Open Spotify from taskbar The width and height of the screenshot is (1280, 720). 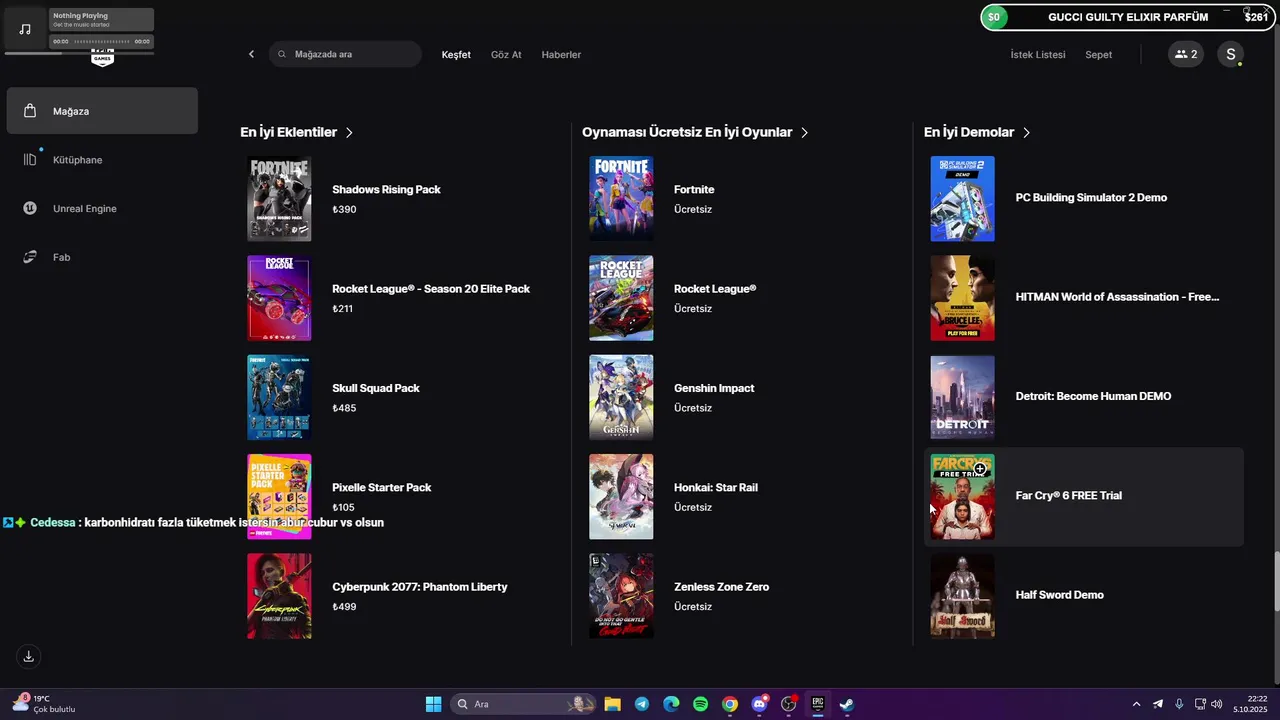(701, 704)
